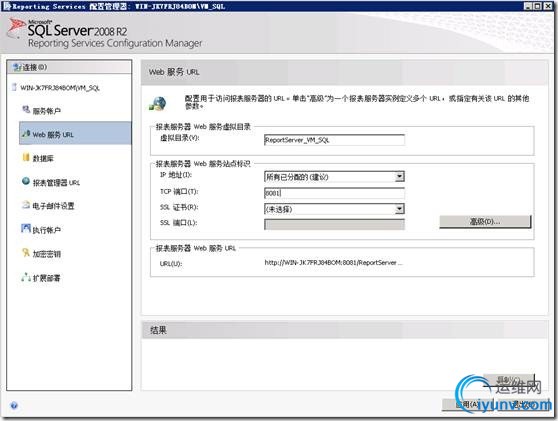Open 电子邮件设置 page
The image size is (558, 421).
point(53,206)
